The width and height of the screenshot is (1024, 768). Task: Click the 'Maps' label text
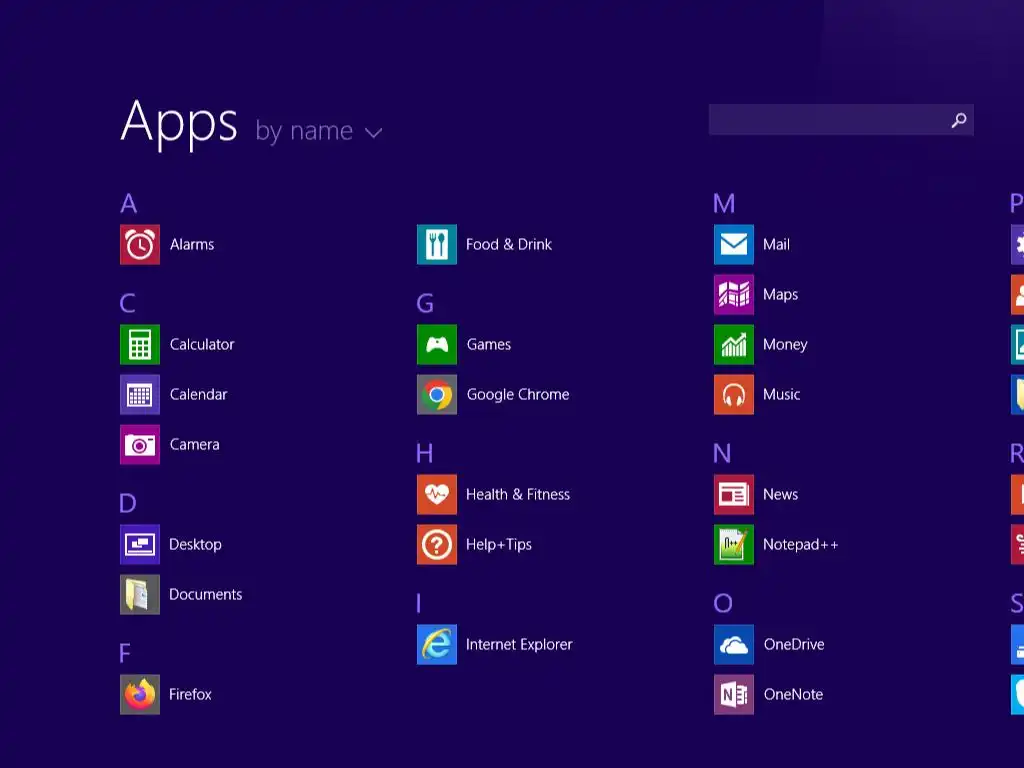pos(780,295)
